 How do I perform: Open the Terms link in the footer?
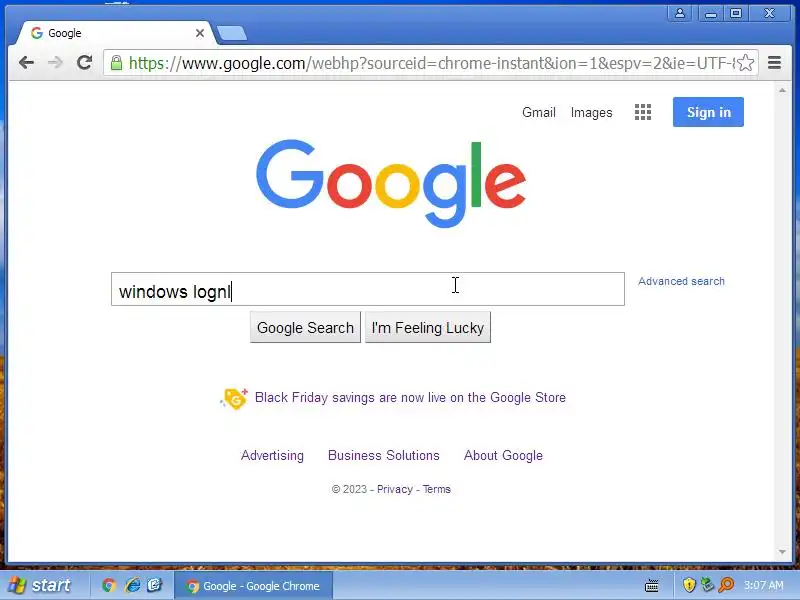(x=437, y=489)
